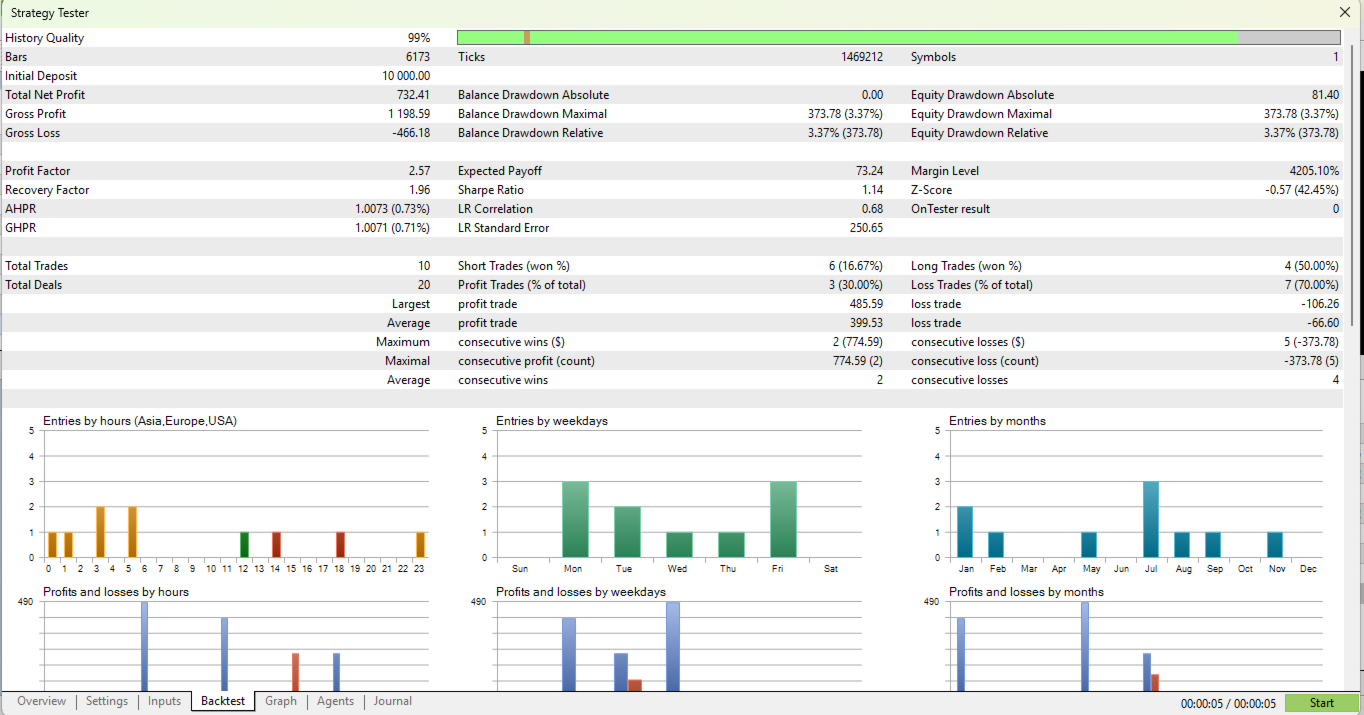Click the green hour 12 entries bar
The height and width of the screenshot is (715, 1364).
pos(244,545)
